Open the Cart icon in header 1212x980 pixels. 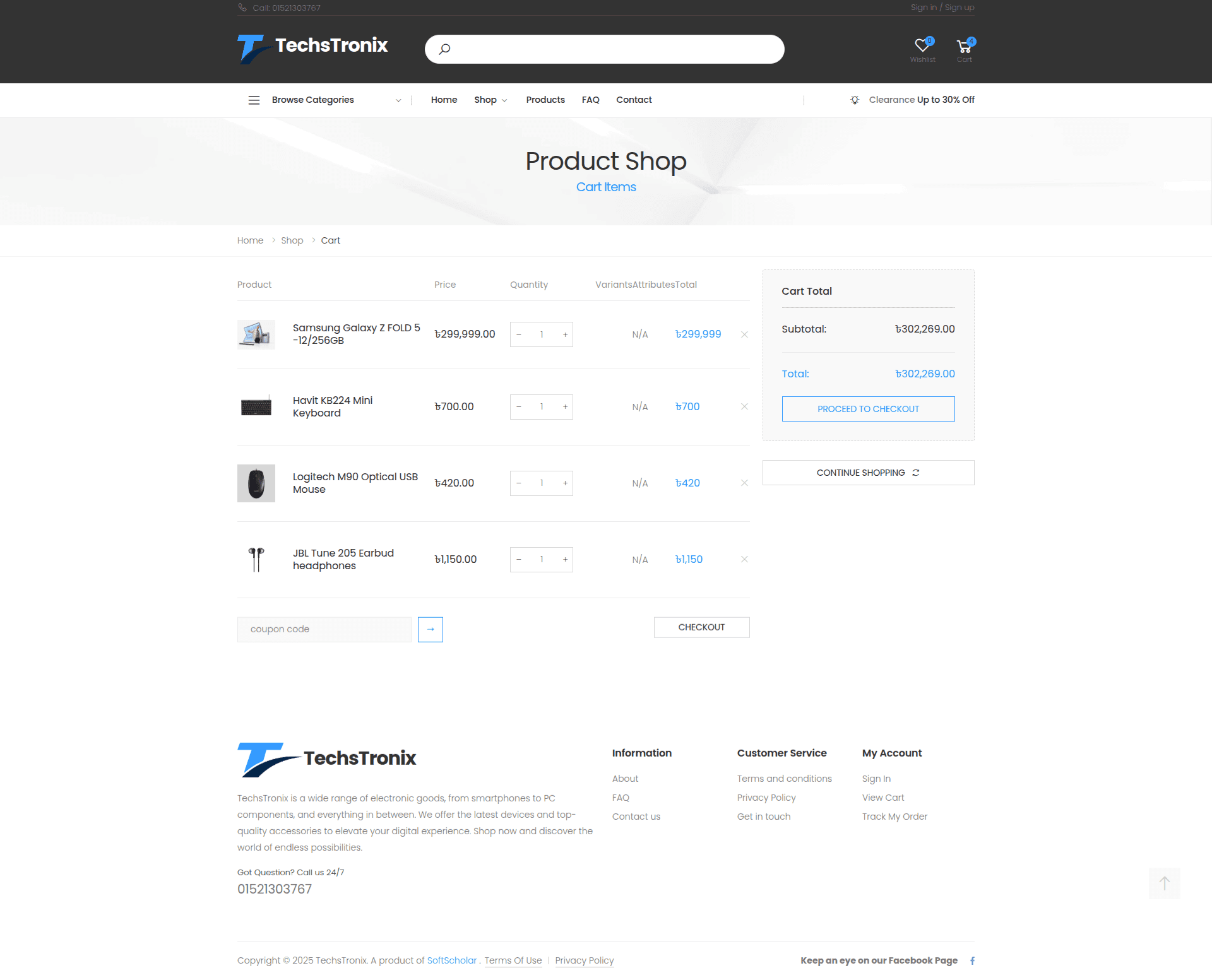[964, 46]
